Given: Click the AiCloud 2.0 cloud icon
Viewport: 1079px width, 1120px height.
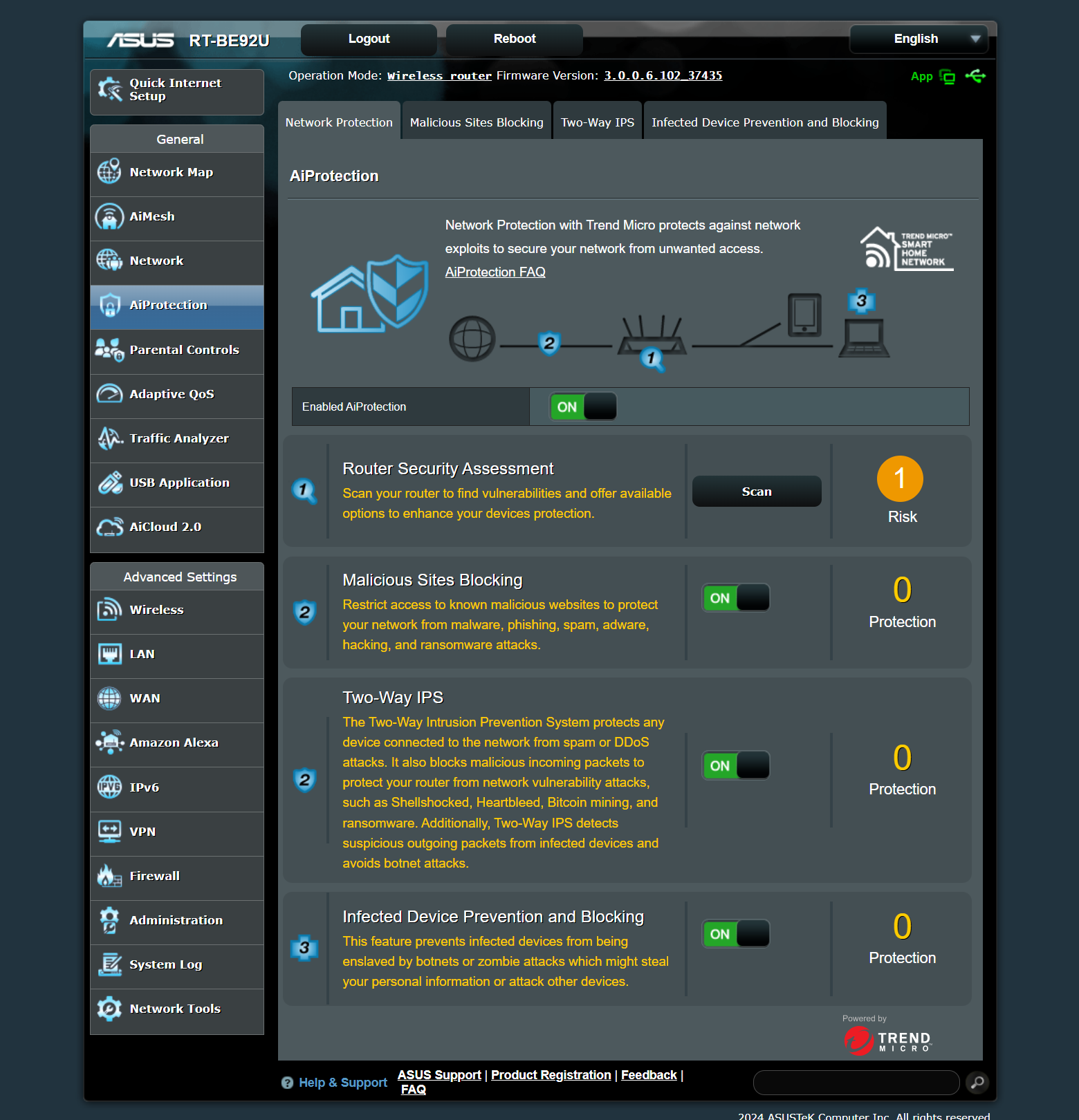Looking at the screenshot, I should [109, 527].
